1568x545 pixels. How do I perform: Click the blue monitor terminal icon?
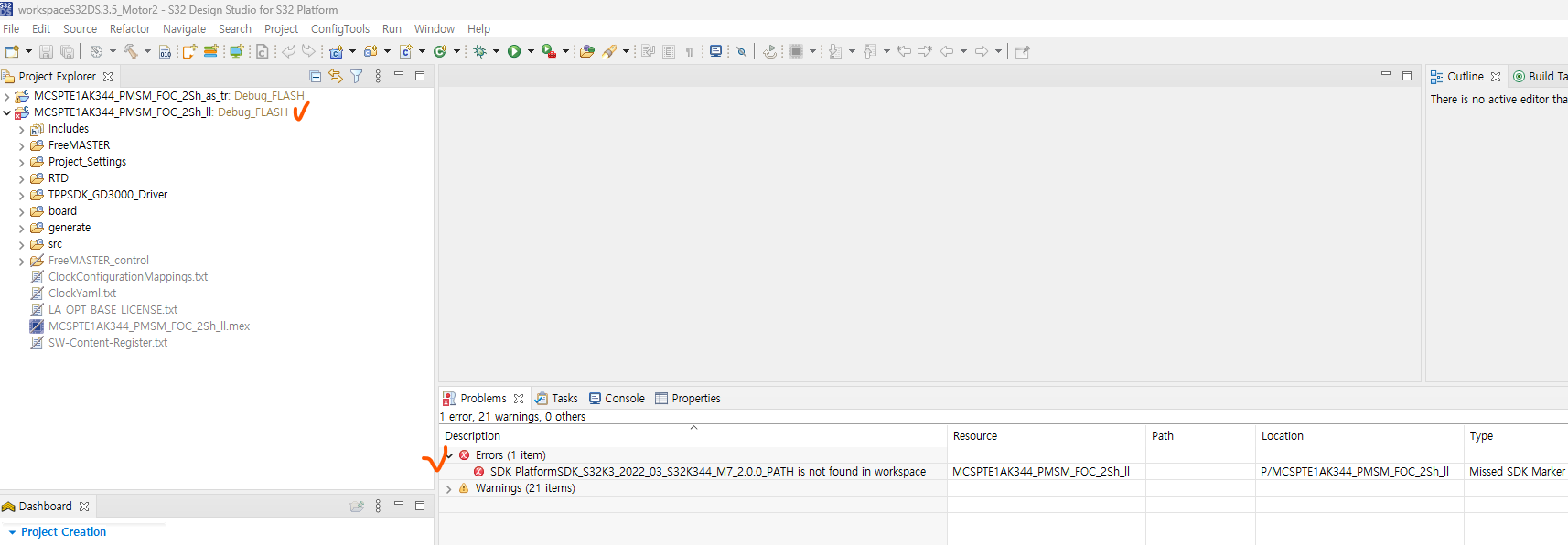715,51
